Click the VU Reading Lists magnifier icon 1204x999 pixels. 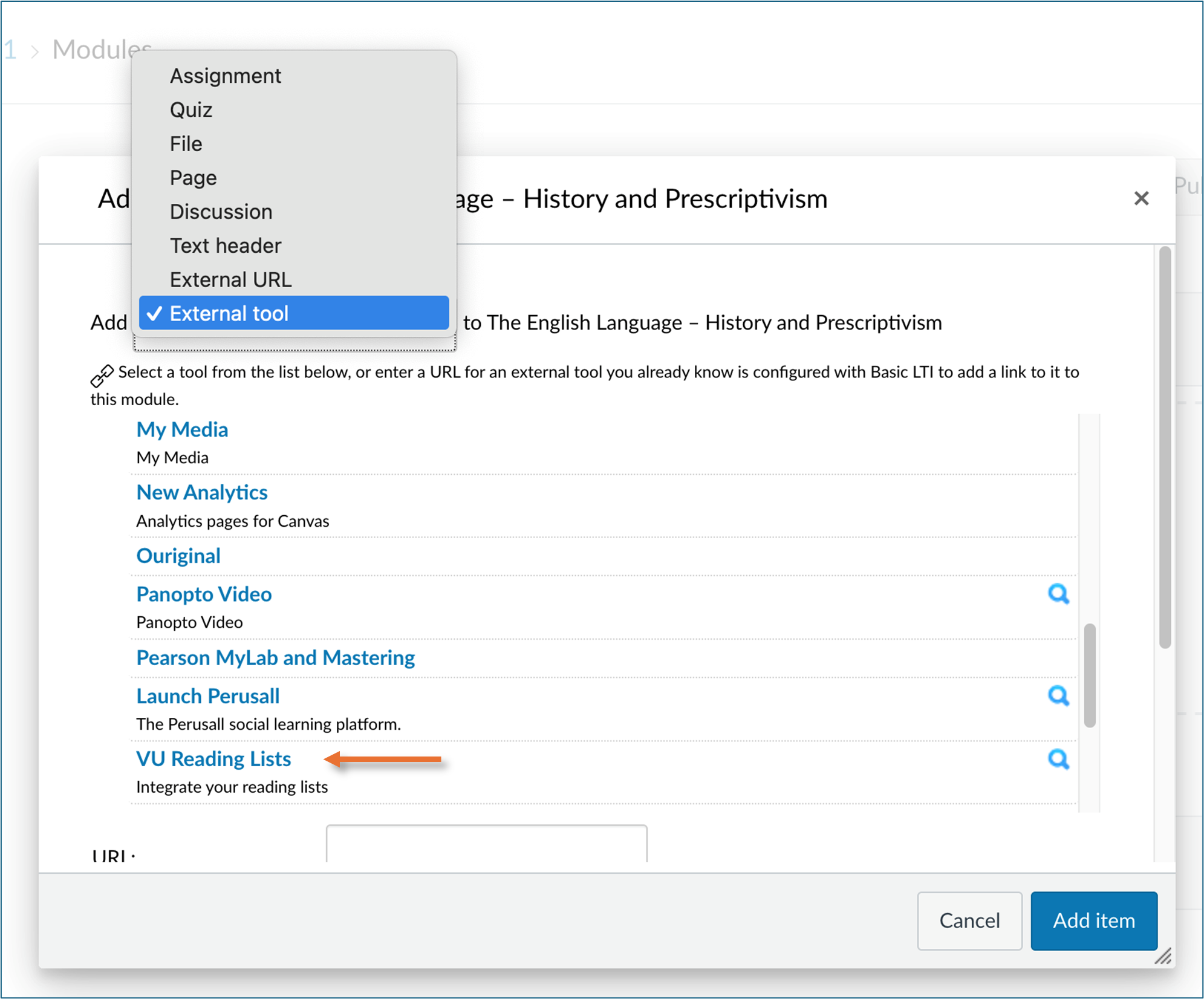(x=1058, y=759)
